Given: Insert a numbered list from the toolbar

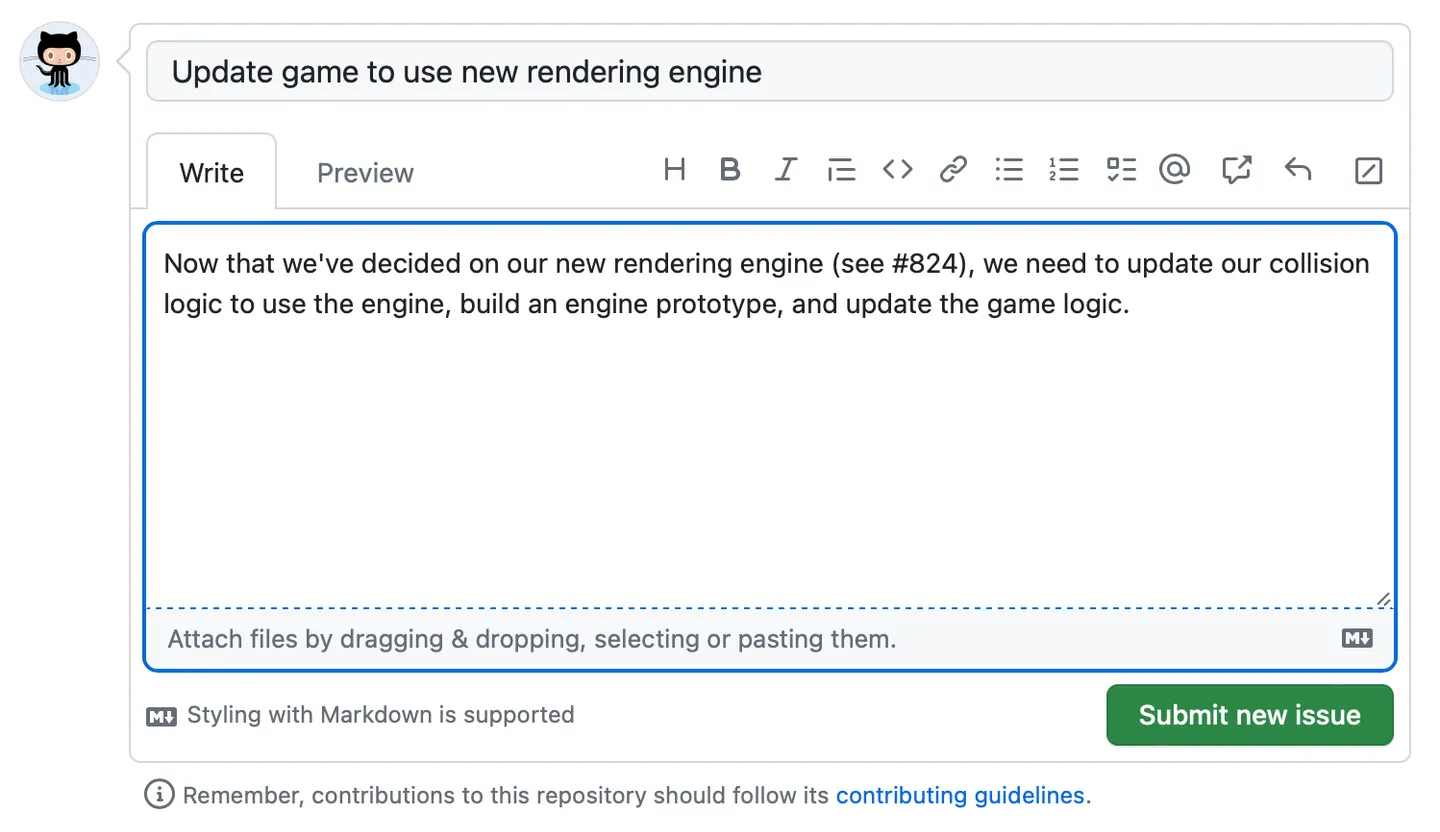Looking at the screenshot, I should coord(1064,170).
